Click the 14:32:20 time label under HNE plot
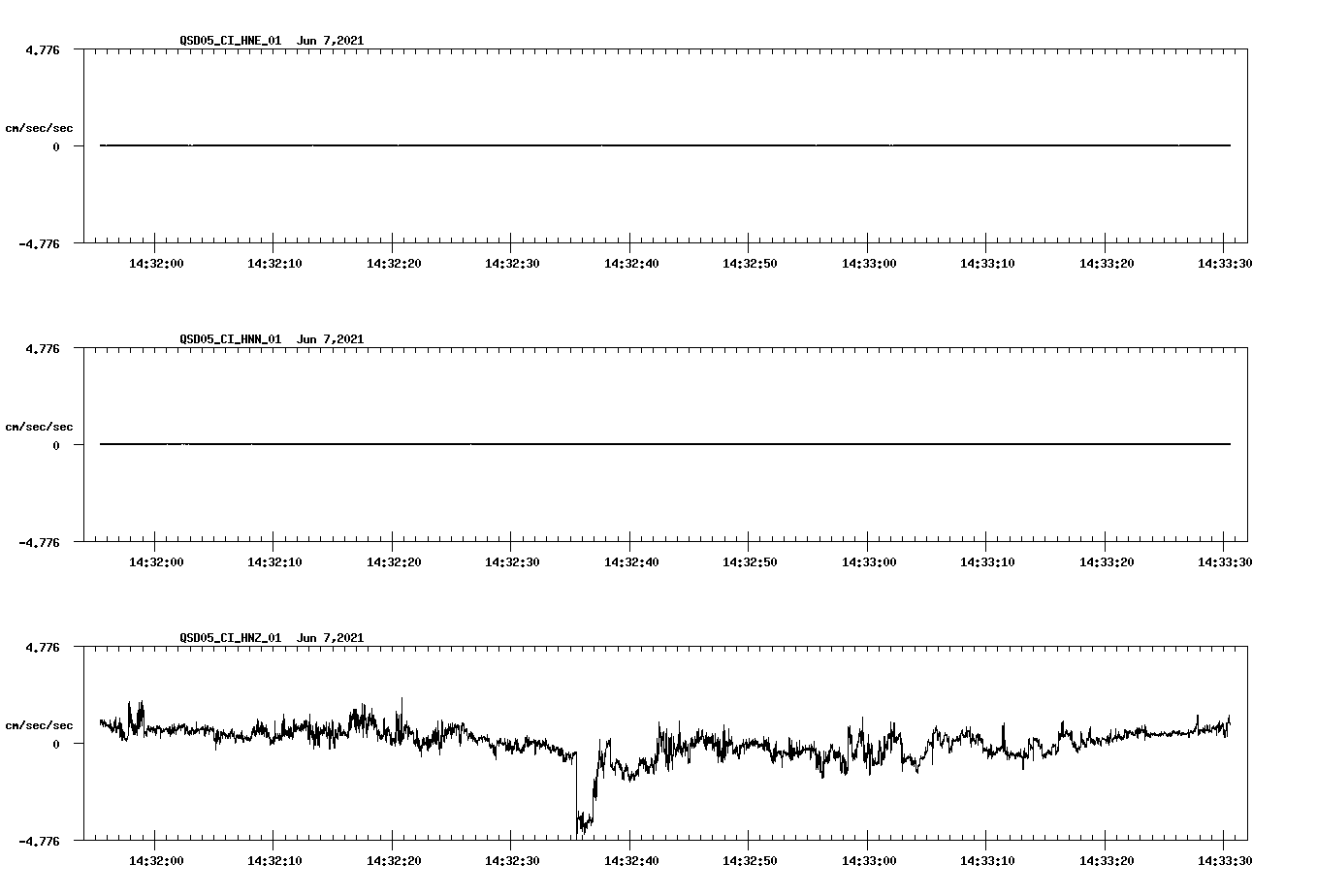The width and height of the screenshot is (1317, 896). (394, 263)
